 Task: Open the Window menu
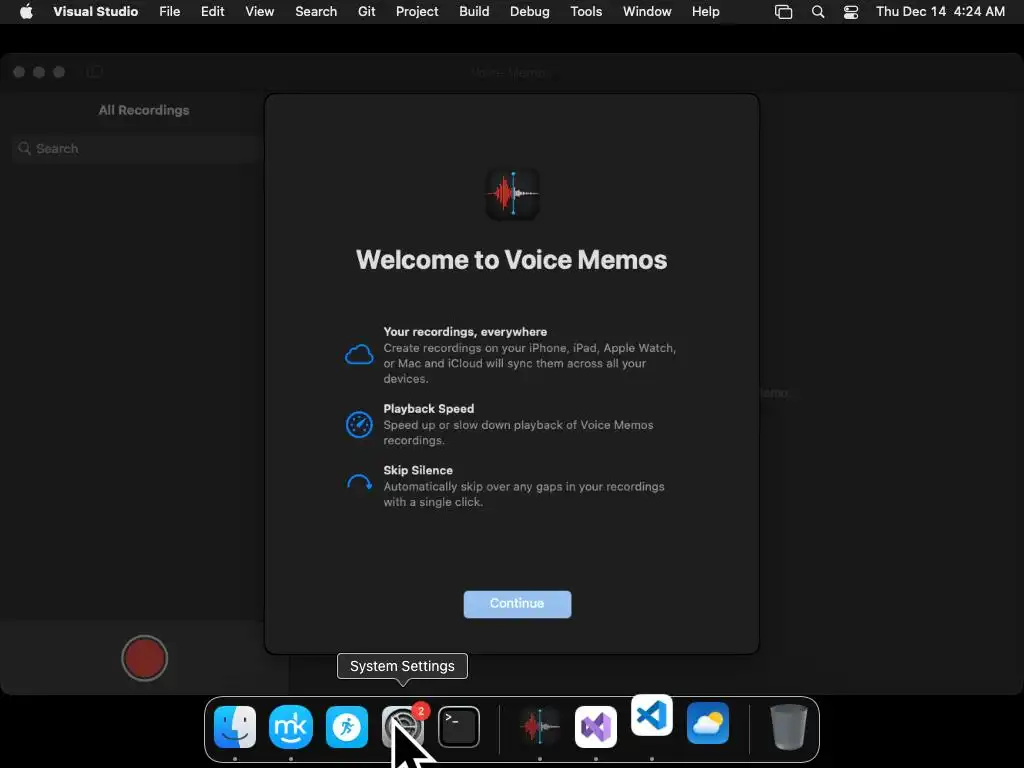[647, 11]
